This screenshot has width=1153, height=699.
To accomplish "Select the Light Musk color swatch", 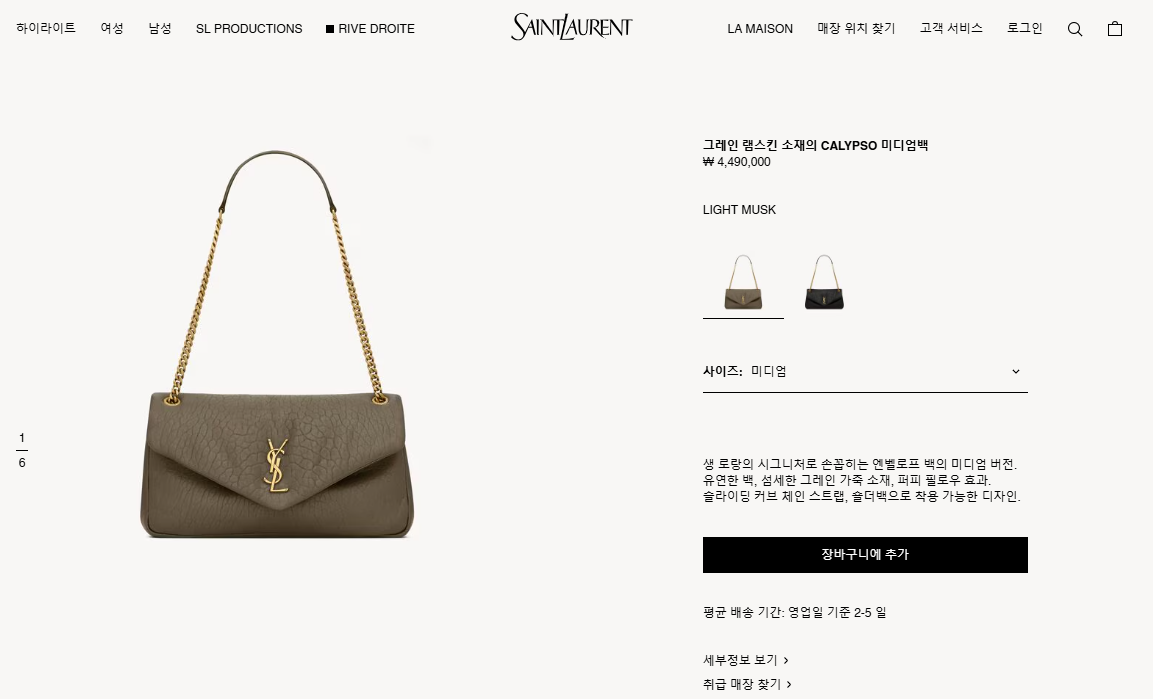I will point(743,282).
